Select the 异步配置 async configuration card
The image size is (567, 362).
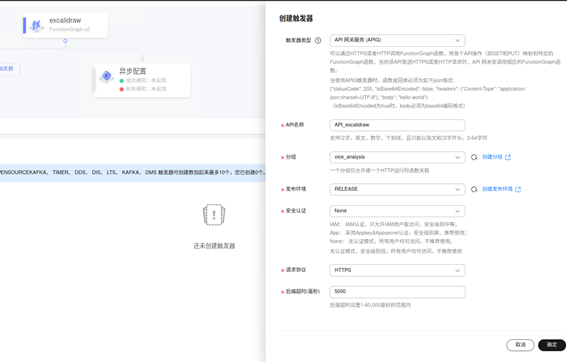[x=142, y=80]
